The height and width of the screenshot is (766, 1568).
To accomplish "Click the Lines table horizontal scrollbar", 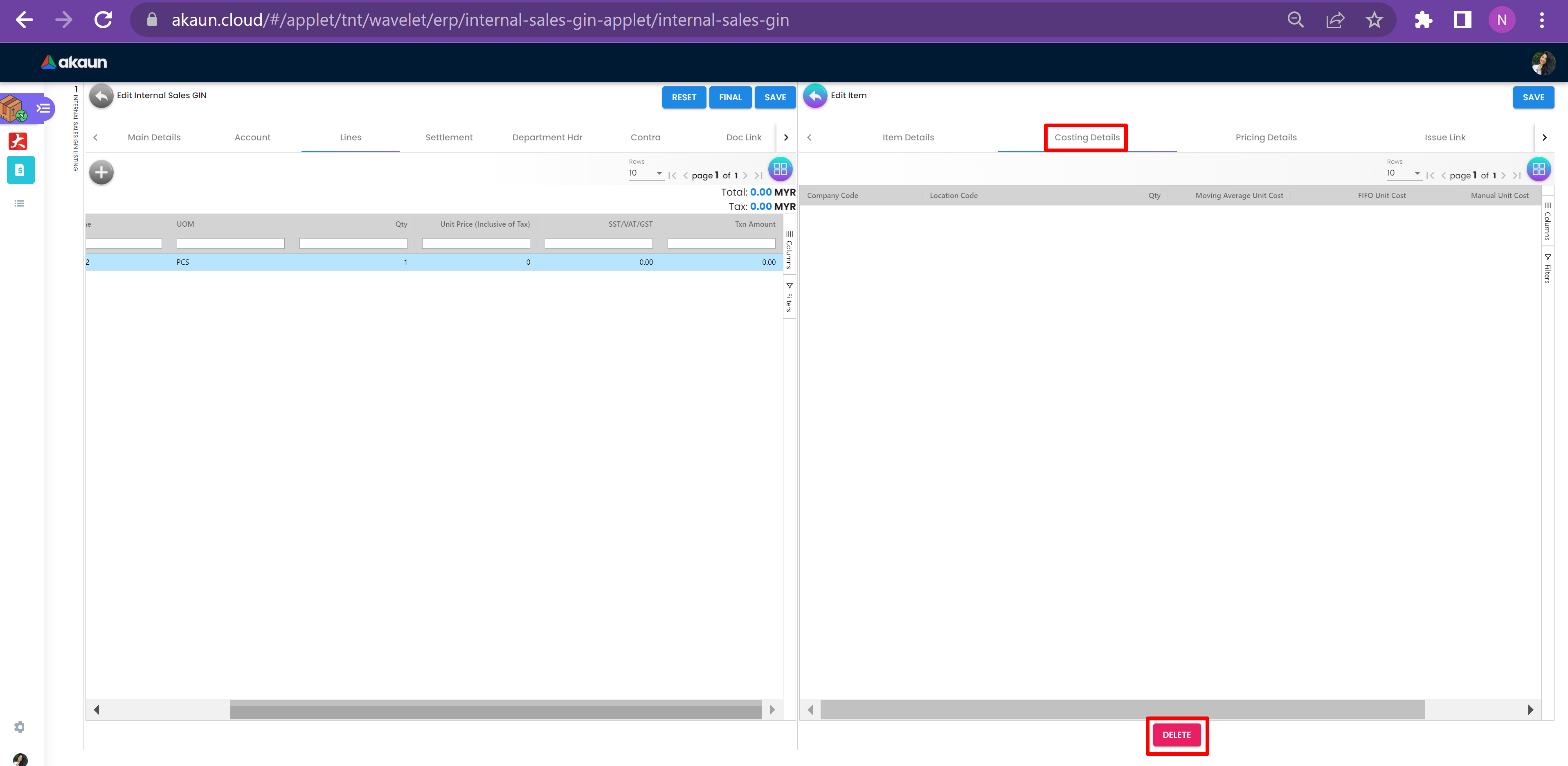I will tap(495, 710).
